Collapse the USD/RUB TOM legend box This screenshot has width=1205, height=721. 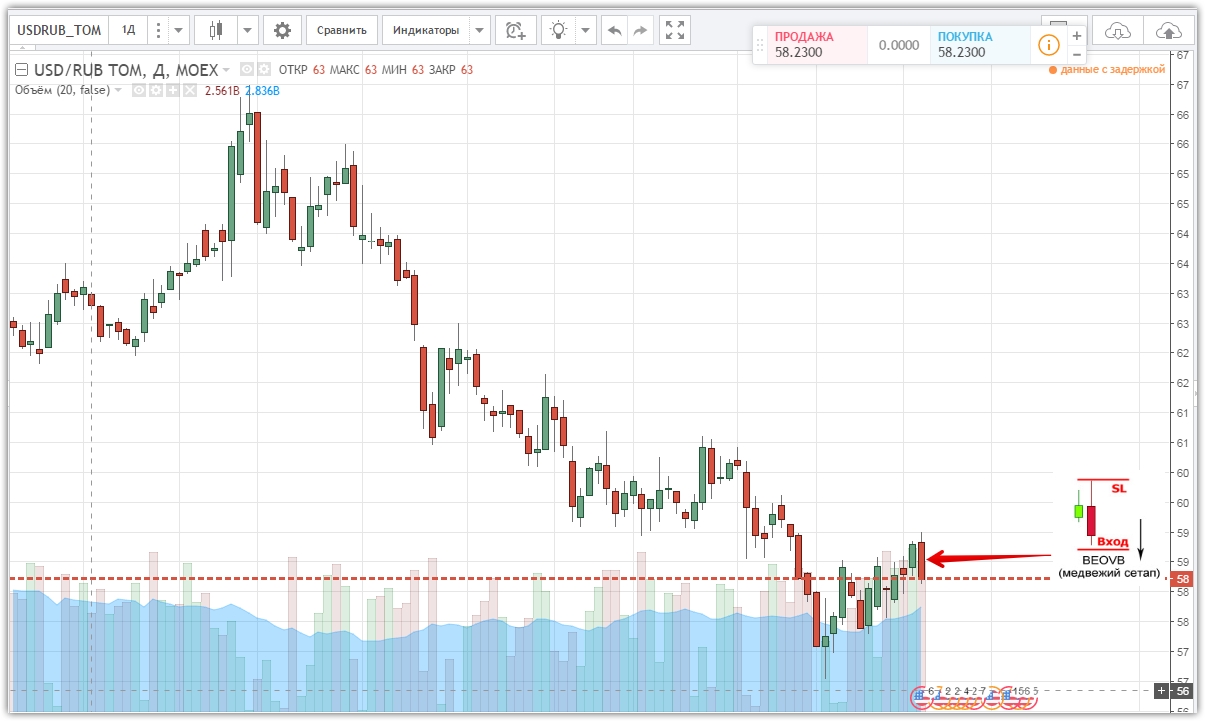tap(22, 70)
